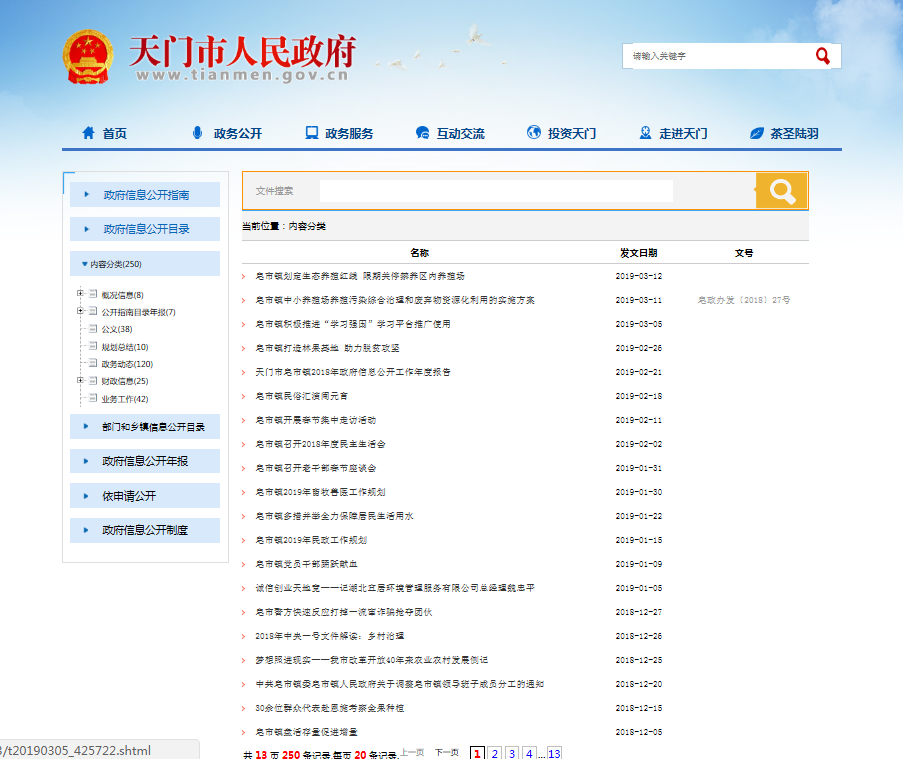903x759 pixels.
Task: Focus the 文件搜索 text field
Action: [496, 191]
